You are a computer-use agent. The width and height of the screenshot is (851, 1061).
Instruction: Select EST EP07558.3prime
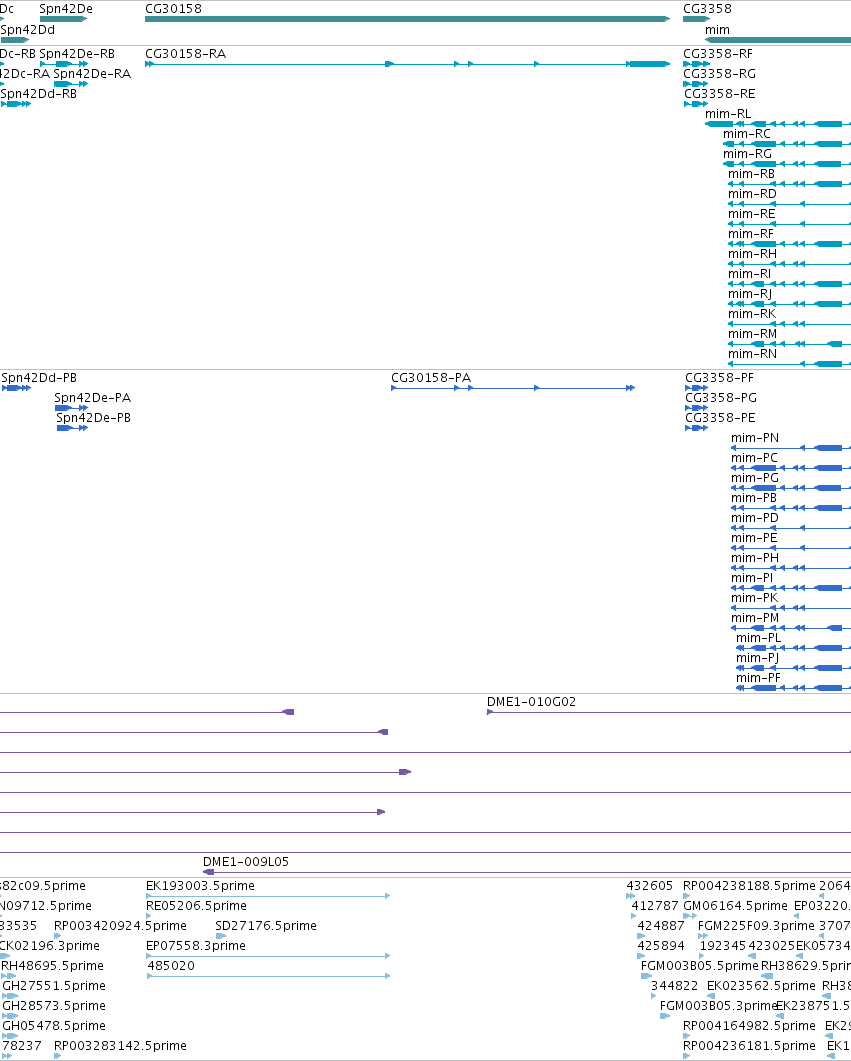196,945
